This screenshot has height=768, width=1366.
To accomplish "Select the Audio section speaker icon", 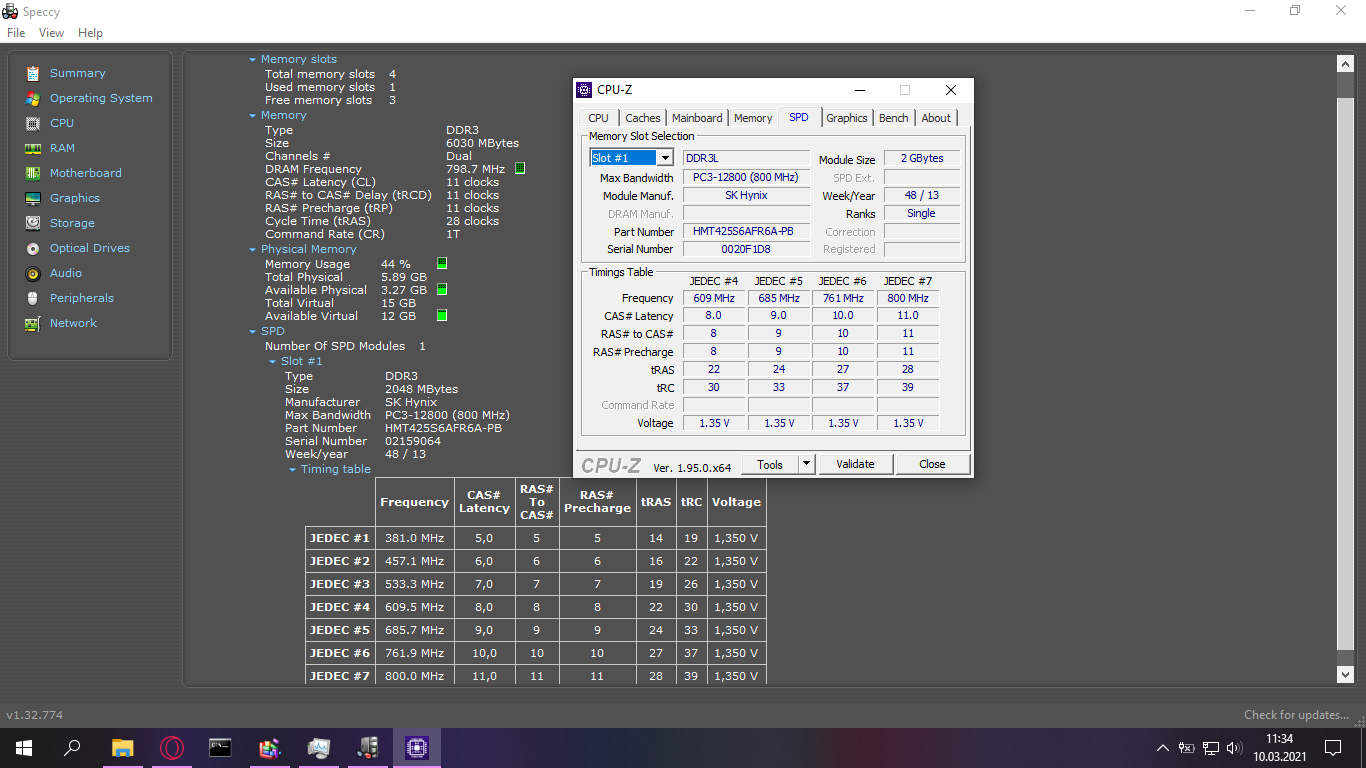I will (x=33, y=273).
